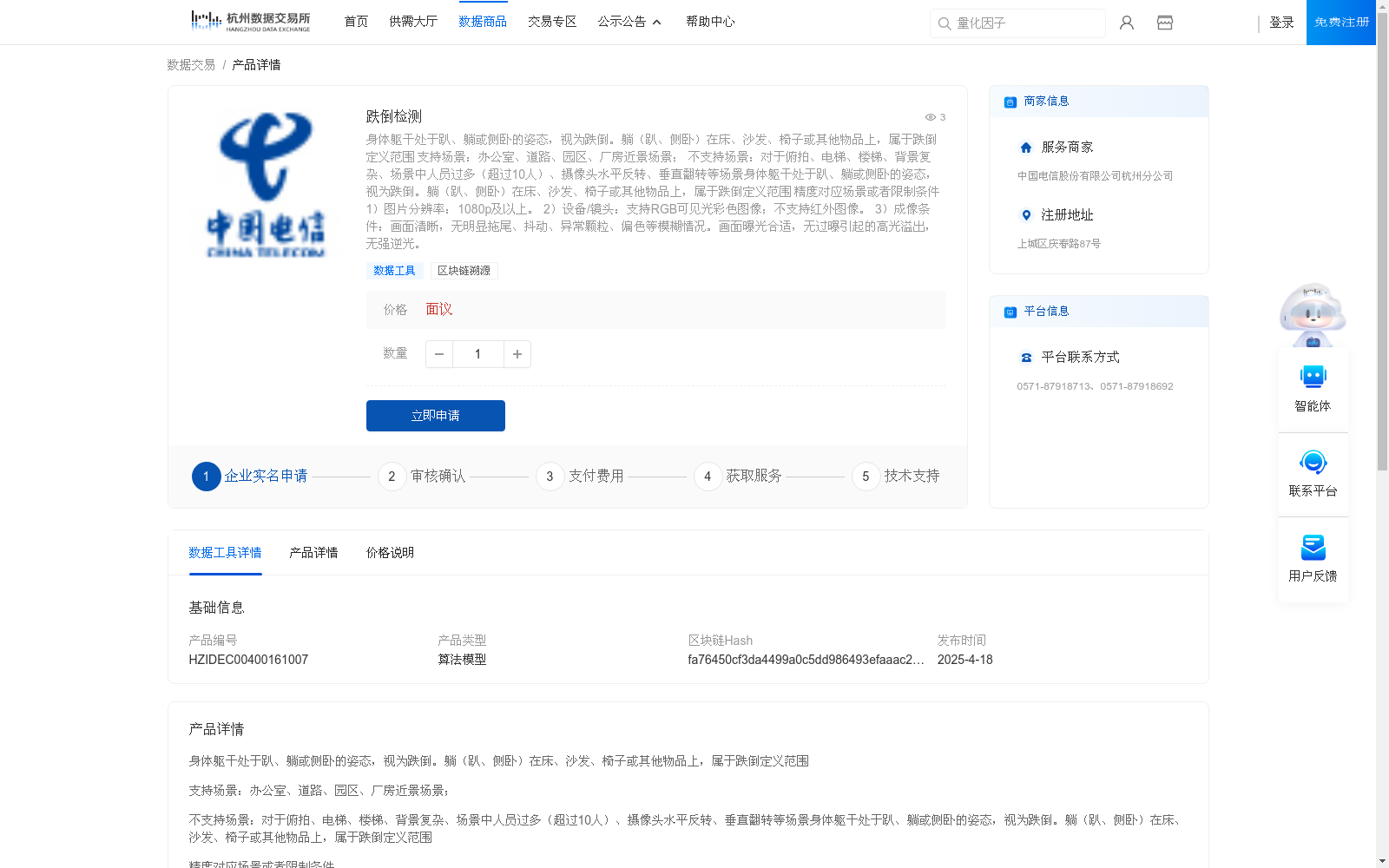This screenshot has width=1389, height=868.
Task: Increase quantity with plus button
Action: click(517, 354)
